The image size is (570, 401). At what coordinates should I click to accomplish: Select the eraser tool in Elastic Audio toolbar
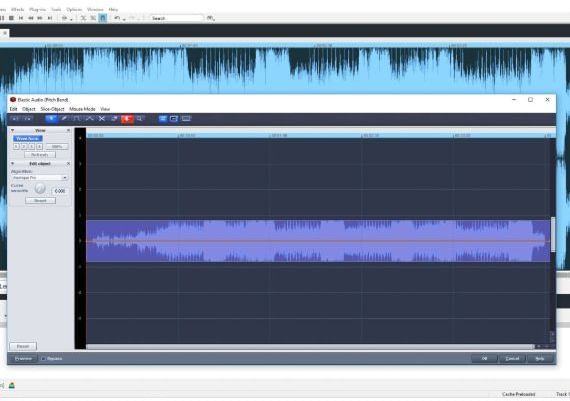[114, 119]
